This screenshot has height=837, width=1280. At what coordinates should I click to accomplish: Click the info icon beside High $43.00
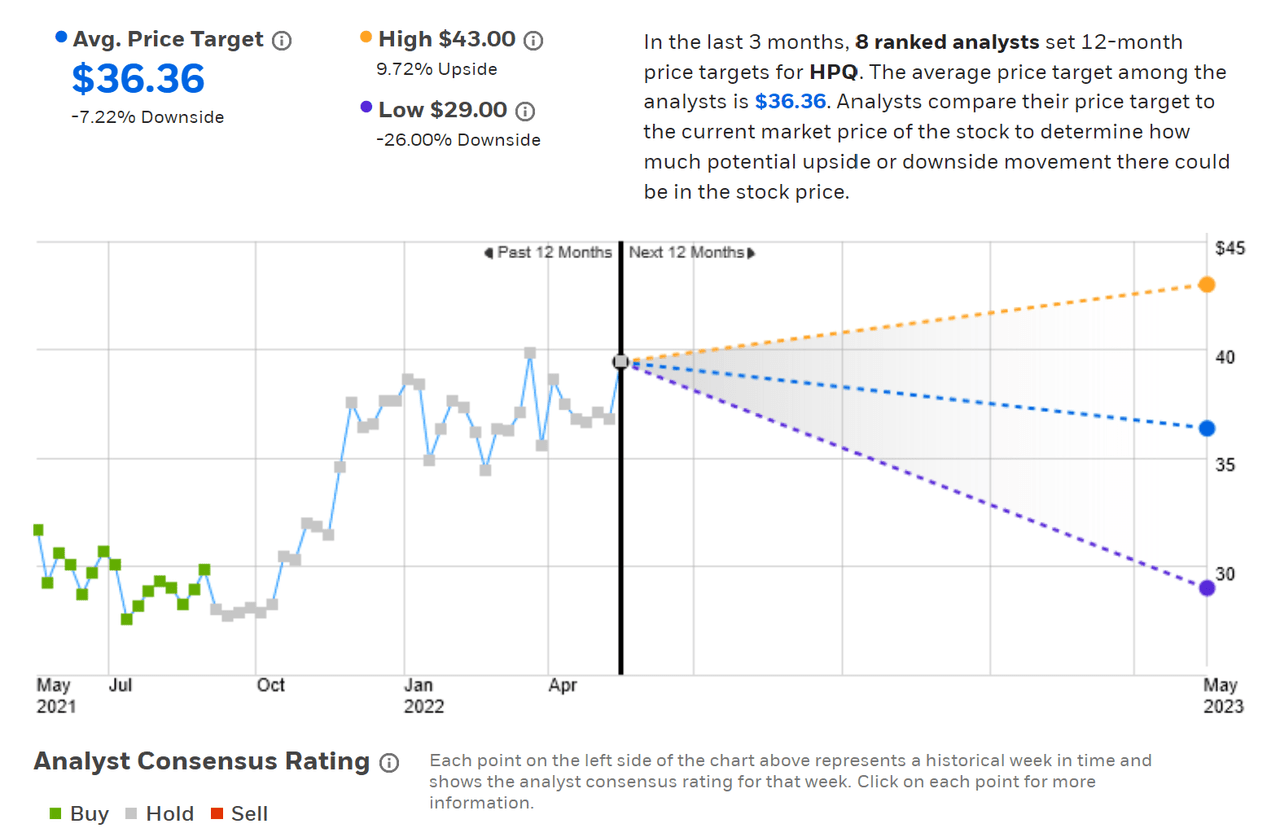point(533,40)
